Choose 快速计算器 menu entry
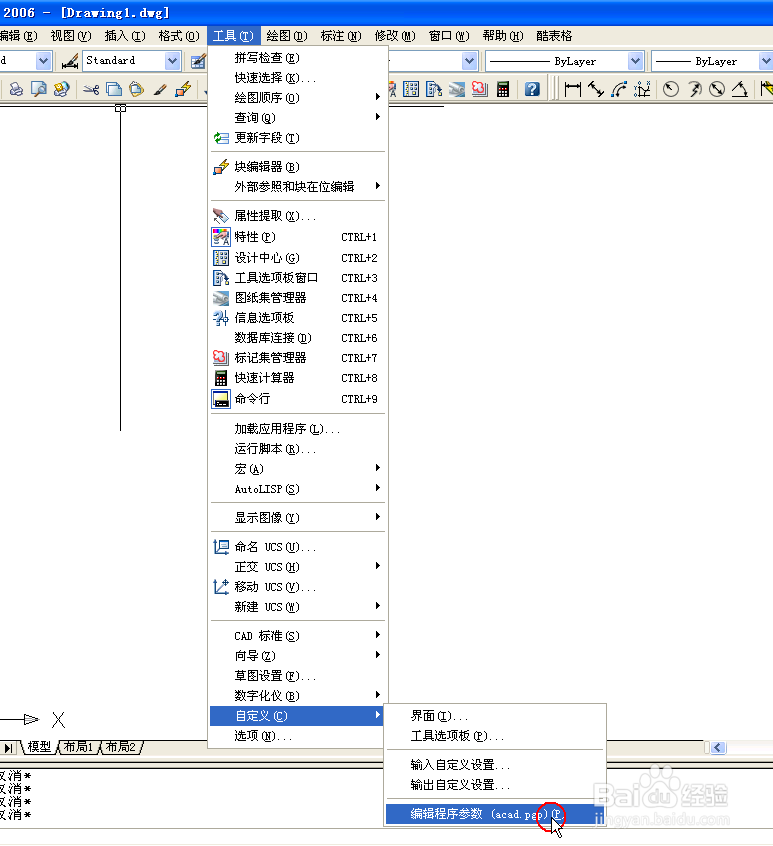773x846 pixels. [x=298, y=378]
